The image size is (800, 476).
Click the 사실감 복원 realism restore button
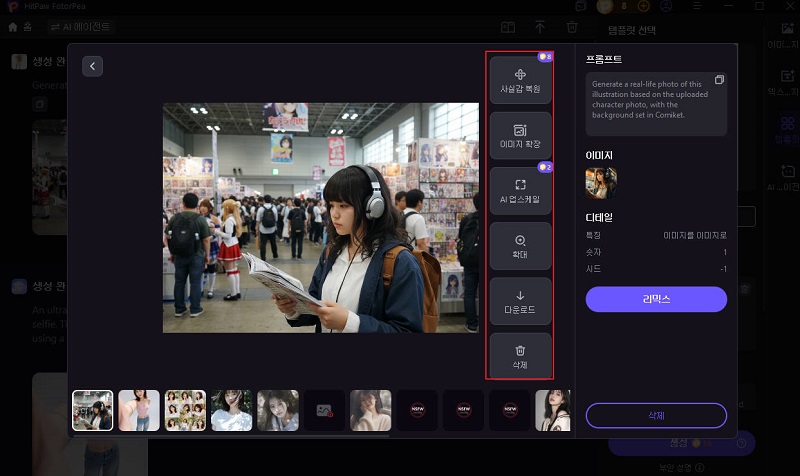[520, 80]
